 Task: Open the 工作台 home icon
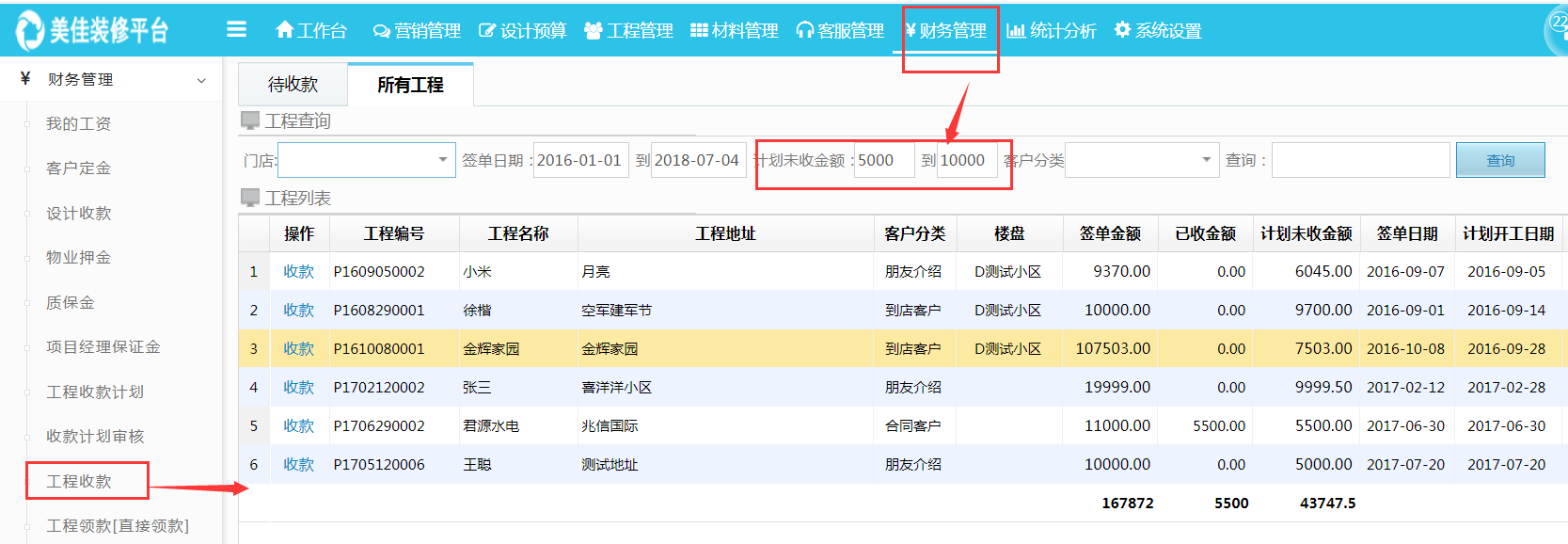point(285,30)
